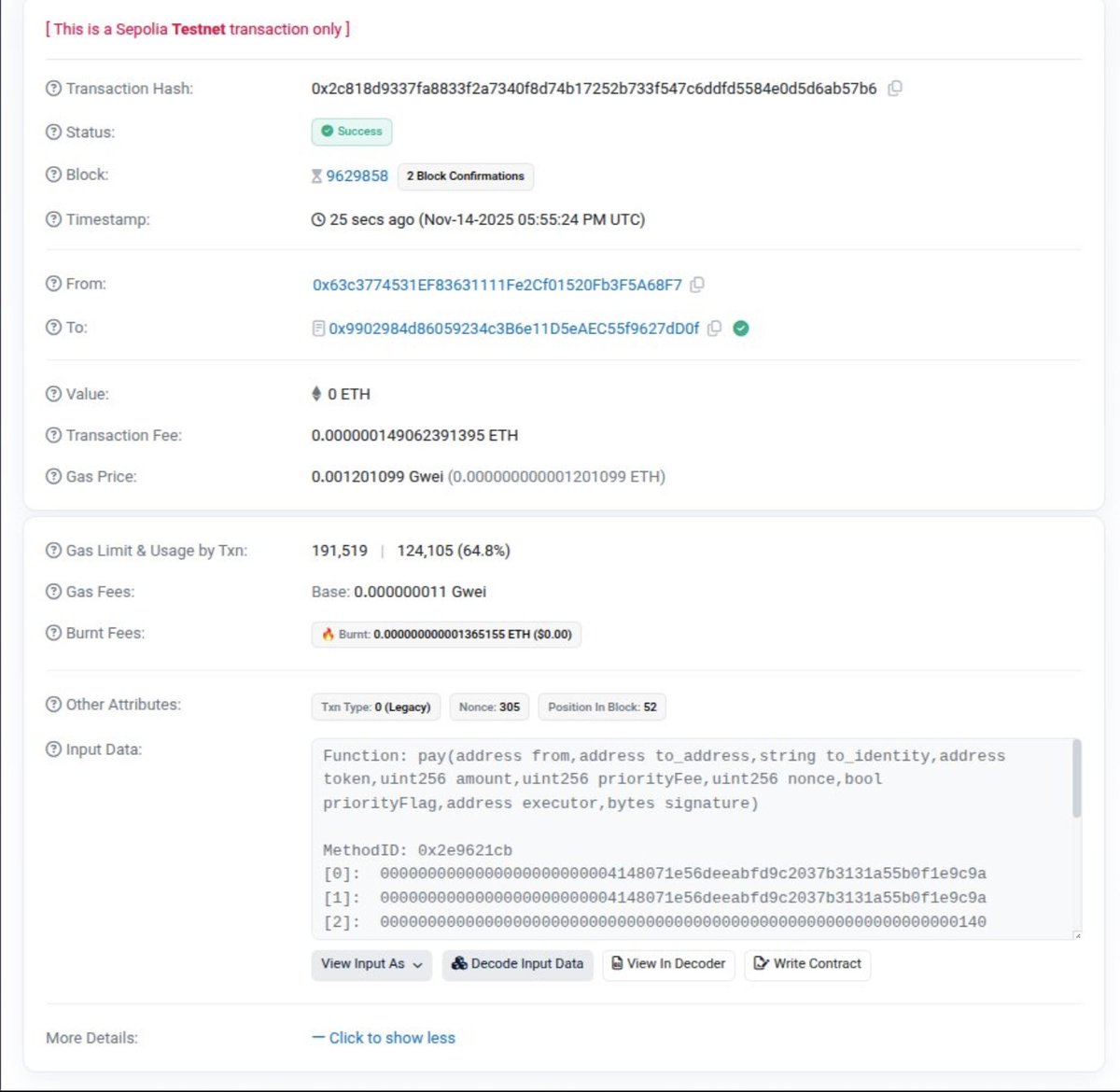Click the Ethereum diamond icon beside 0 ETH

316,394
